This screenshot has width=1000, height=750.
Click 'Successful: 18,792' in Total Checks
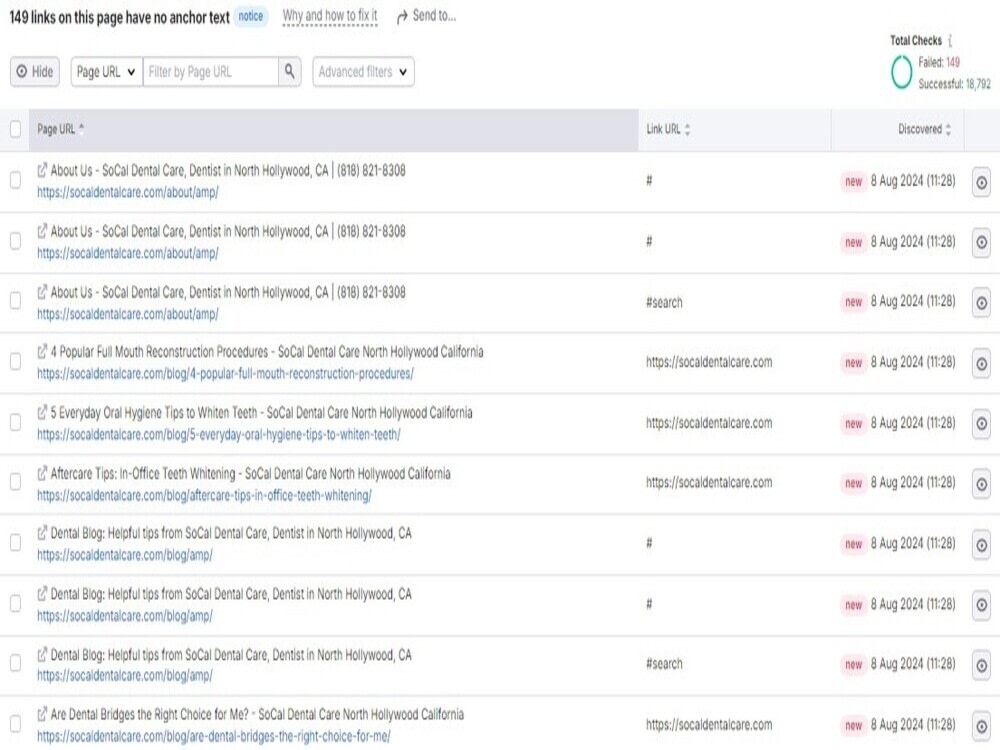click(x=955, y=84)
